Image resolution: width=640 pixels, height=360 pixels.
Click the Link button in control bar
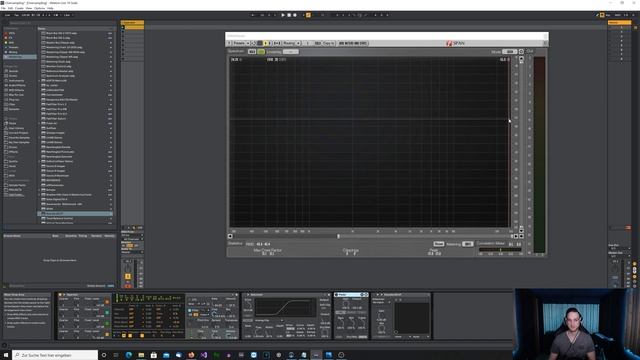[8, 15]
